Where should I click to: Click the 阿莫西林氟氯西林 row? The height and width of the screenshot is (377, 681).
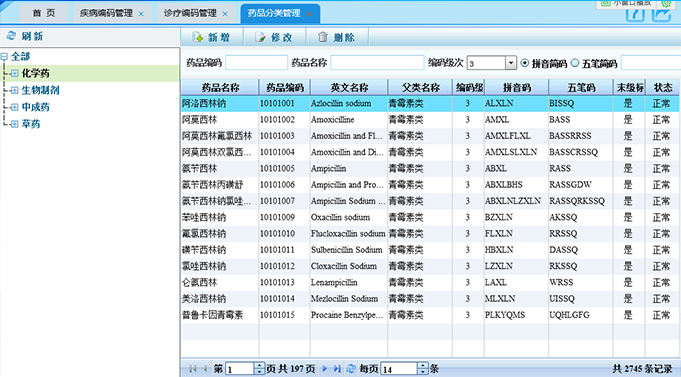coord(430,136)
